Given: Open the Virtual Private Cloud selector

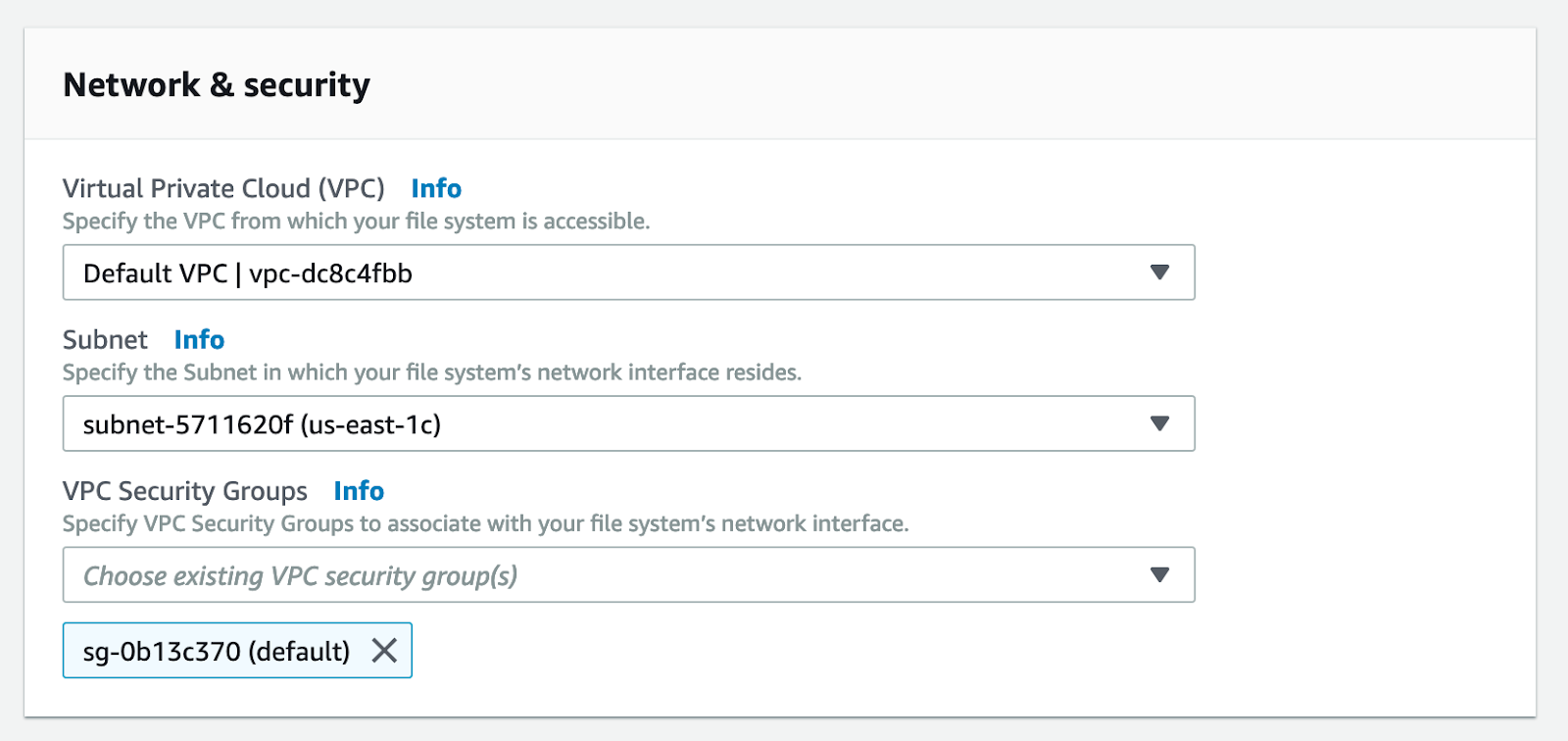Looking at the screenshot, I should pyautogui.click(x=627, y=272).
